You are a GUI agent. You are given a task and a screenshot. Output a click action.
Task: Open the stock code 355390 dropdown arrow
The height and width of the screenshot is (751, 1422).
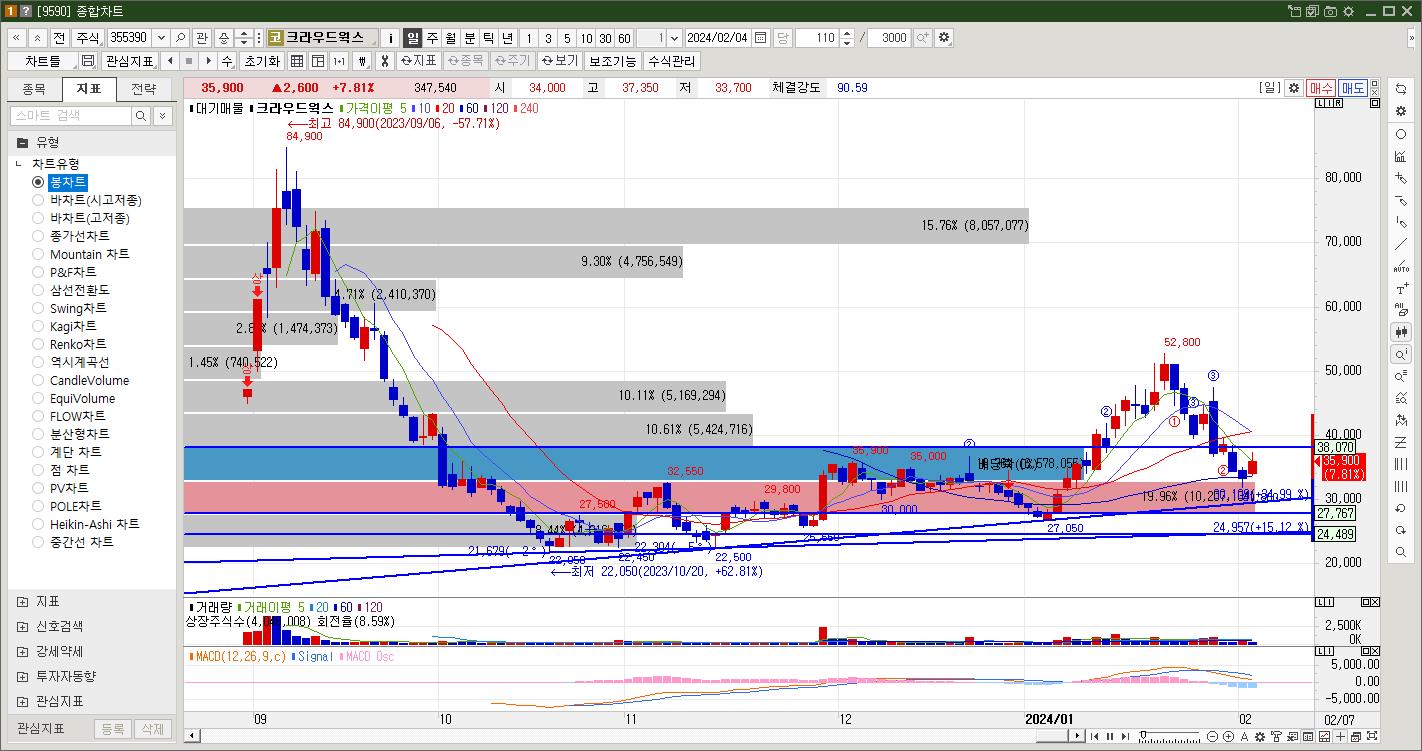point(161,38)
